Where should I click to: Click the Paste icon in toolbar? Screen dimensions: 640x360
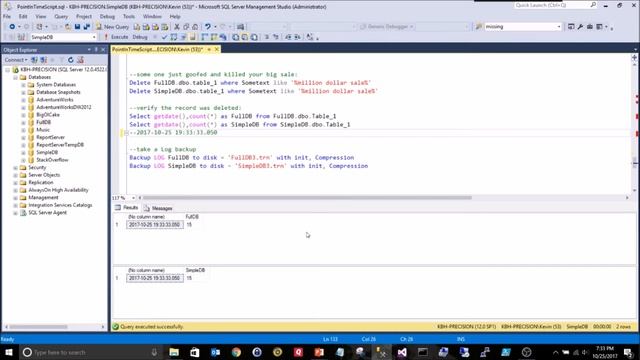(195, 27)
